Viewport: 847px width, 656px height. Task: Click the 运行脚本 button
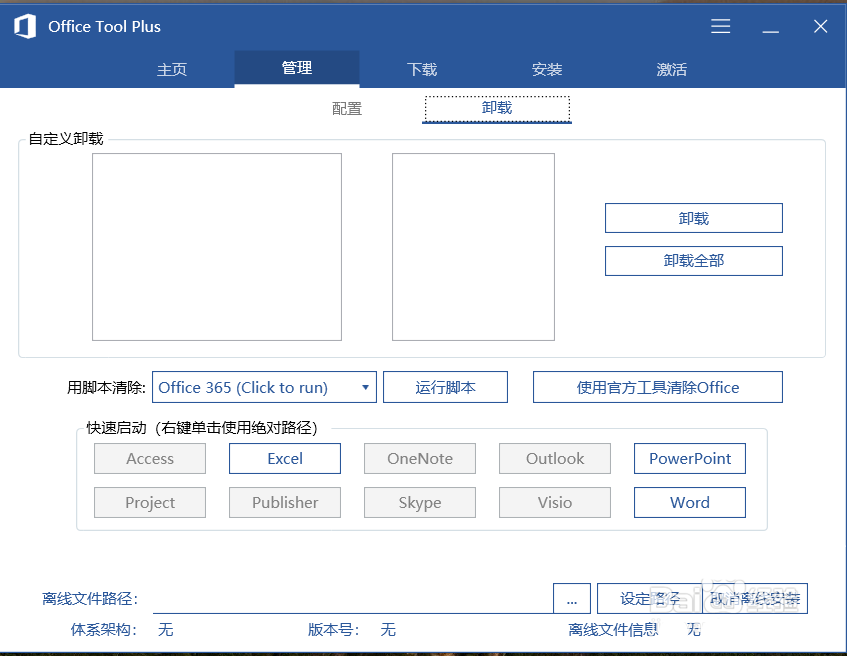click(x=445, y=387)
